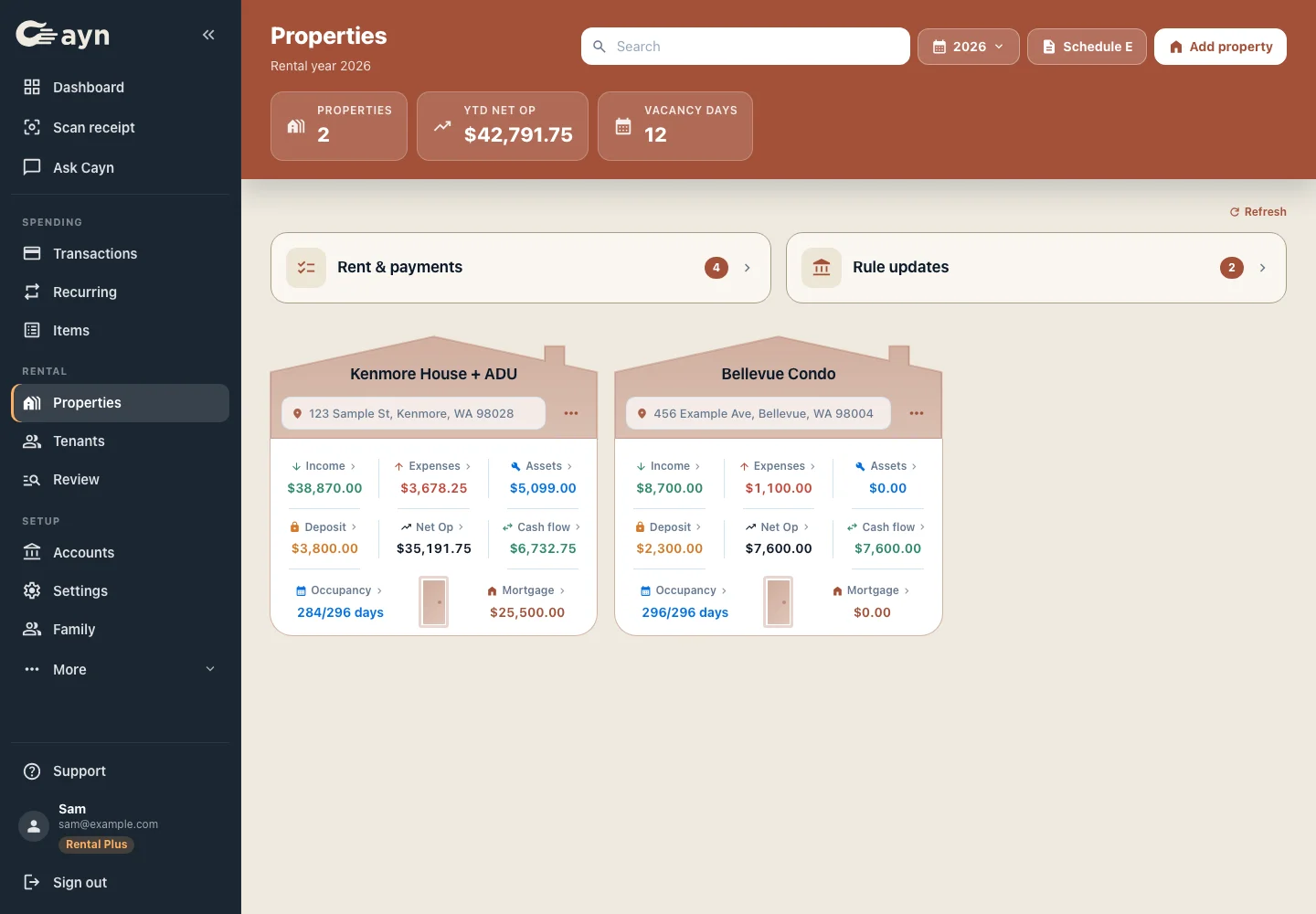Open the Kenmore House + ADU options menu
Viewport: 1316px width, 914px height.
571,413
